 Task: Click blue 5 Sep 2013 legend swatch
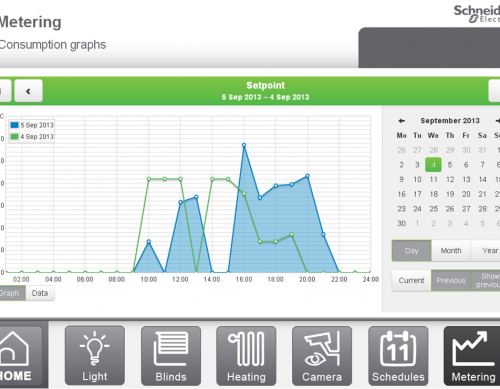click(14, 125)
